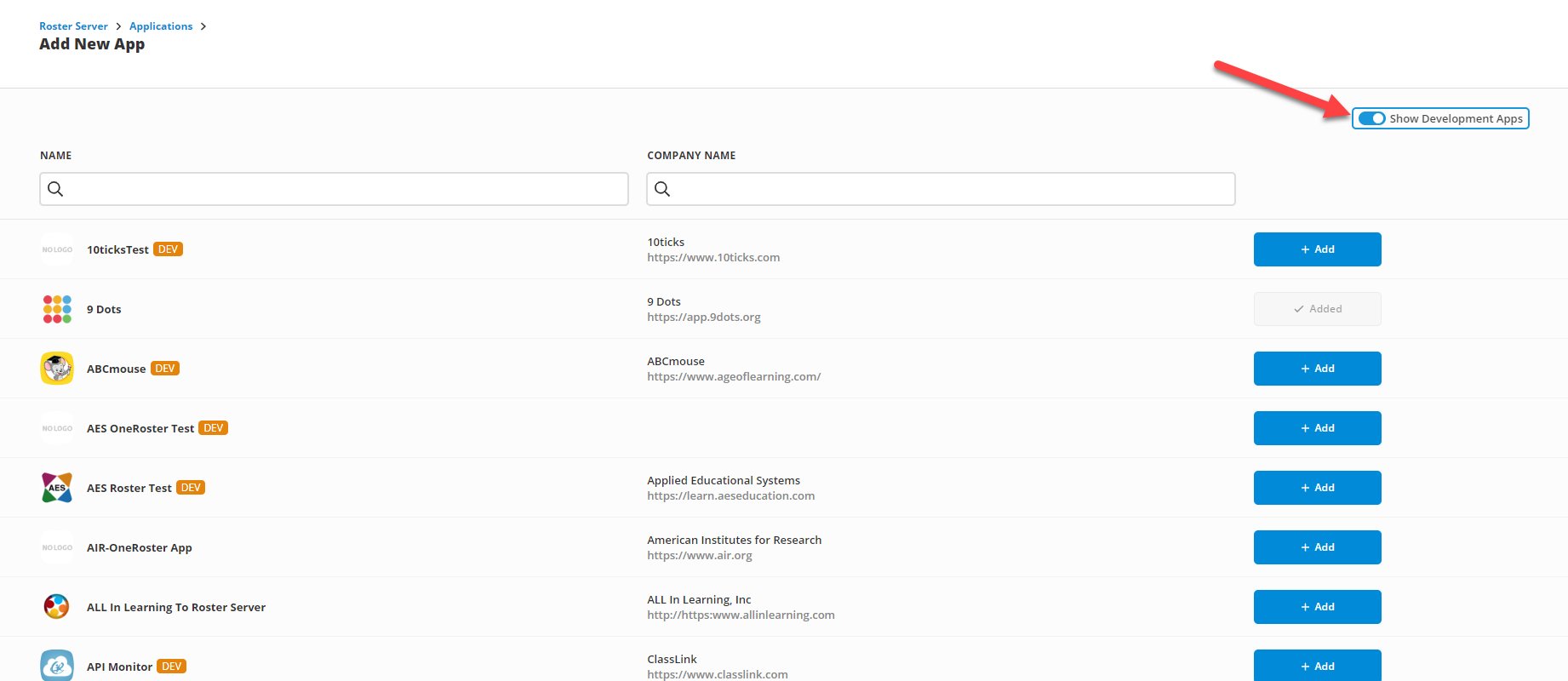Click the magnifier icon in the Name search
This screenshot has width=1568, height=681.
(x=55, y=189)
